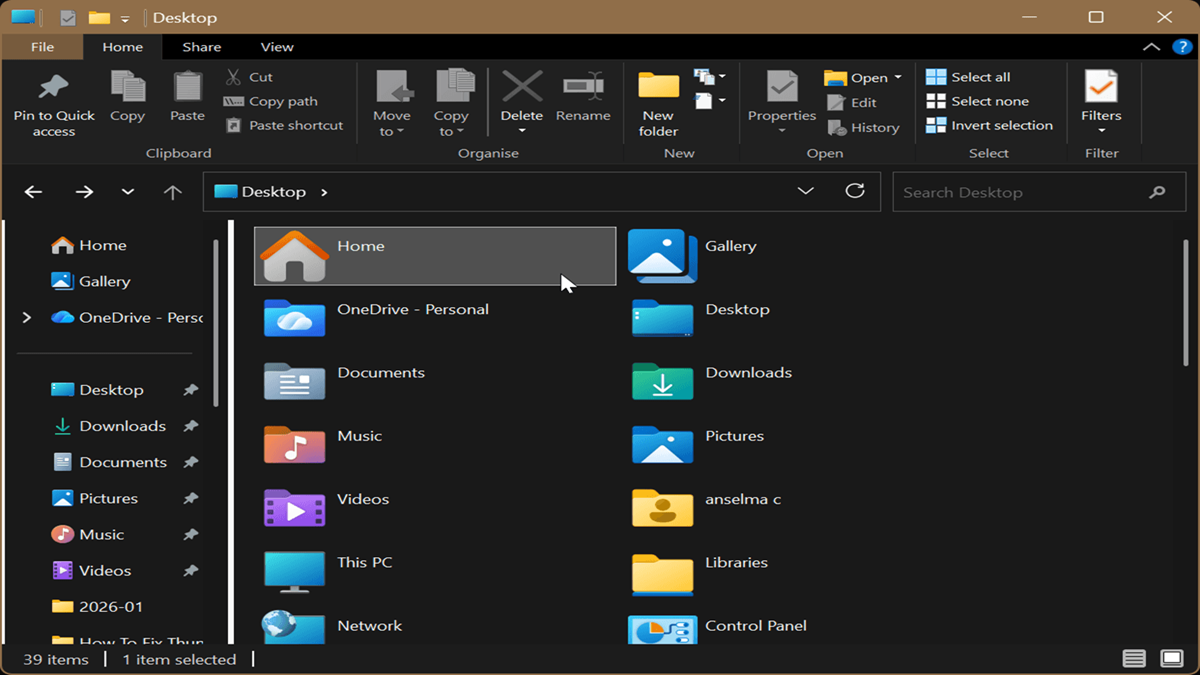
Task: Click the Back navigation arrow
Action: pos(33,192)
